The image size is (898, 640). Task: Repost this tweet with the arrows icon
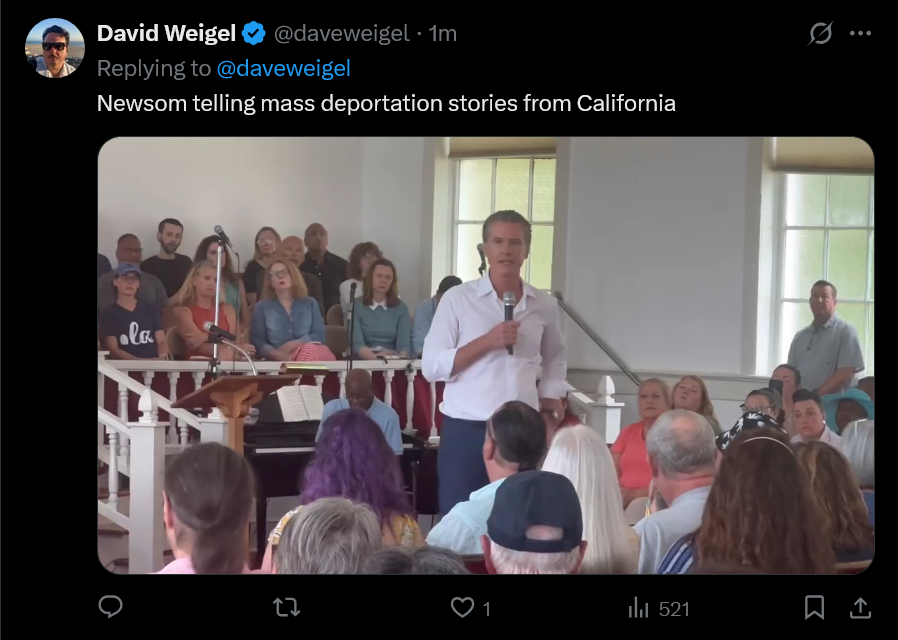[x=286, y=607]
